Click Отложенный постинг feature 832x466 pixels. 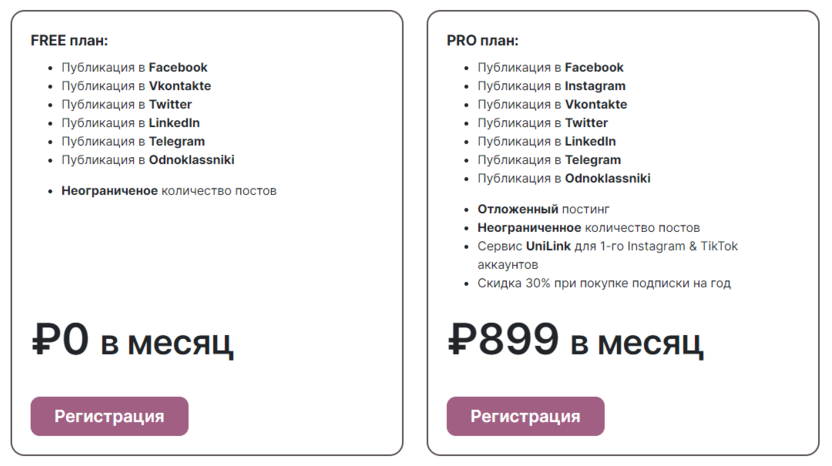pyautogui.click(x=546, y=209)
